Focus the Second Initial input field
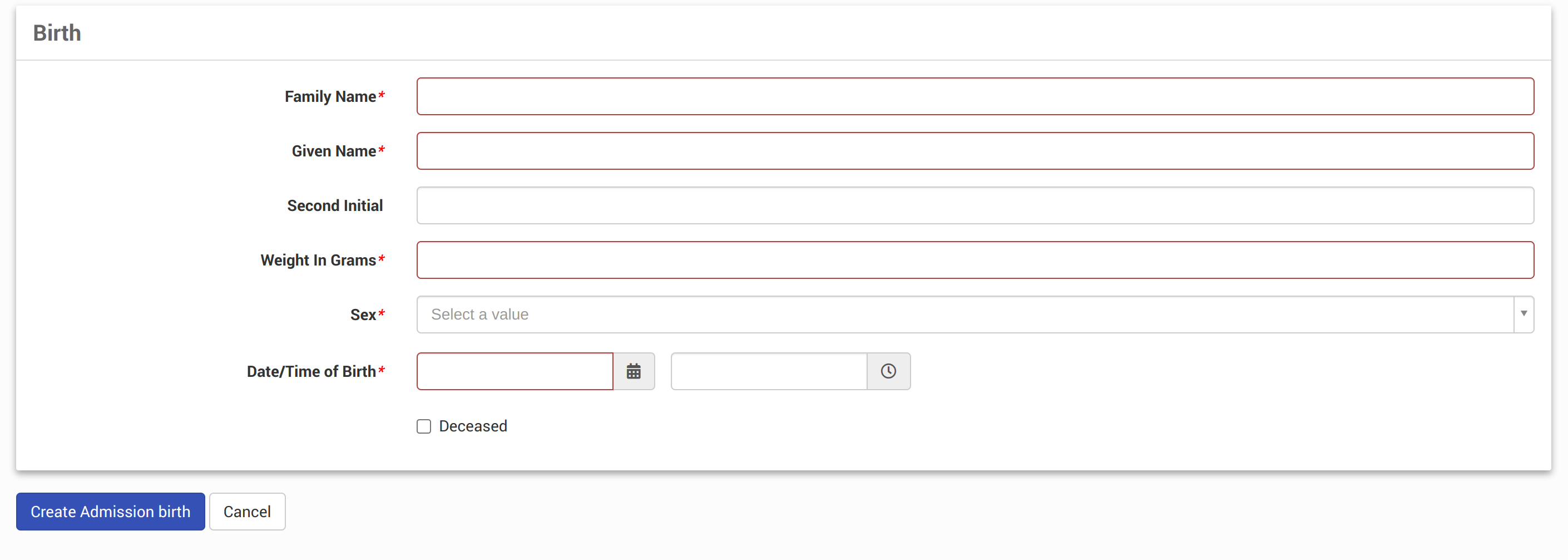The image size is (1568, 560). click(975, 205)
